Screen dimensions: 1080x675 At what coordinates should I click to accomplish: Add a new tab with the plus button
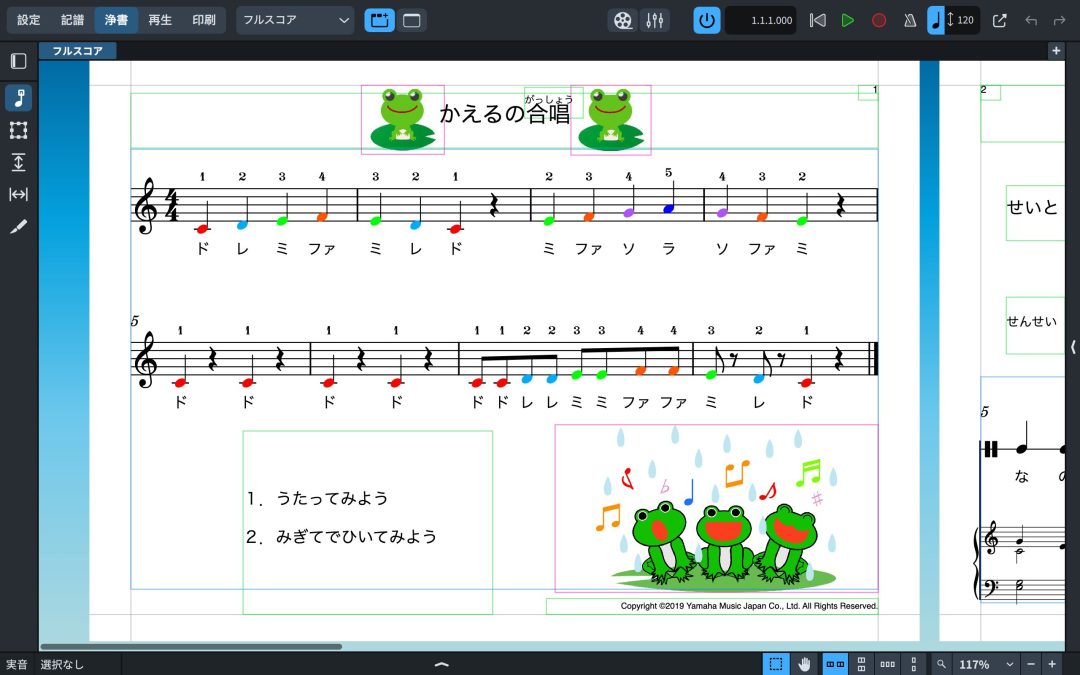pos(1056,50)
